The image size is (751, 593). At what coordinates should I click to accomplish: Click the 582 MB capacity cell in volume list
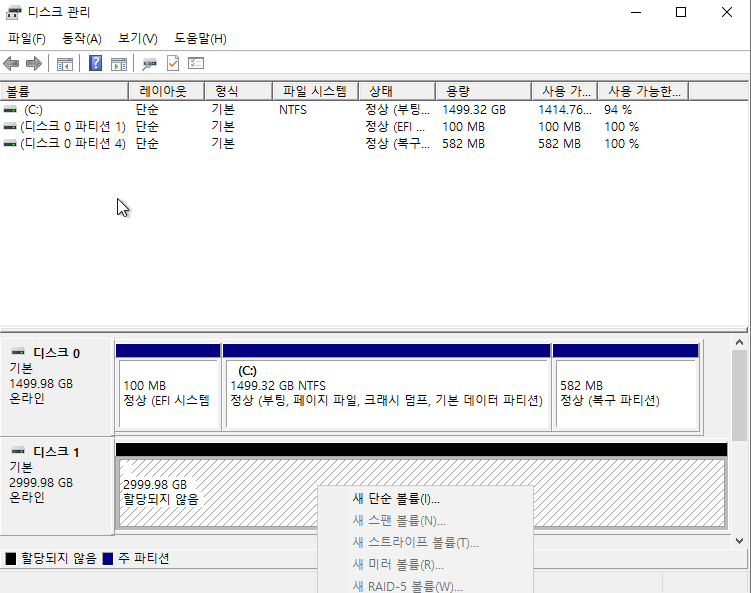tap(463, 143)
